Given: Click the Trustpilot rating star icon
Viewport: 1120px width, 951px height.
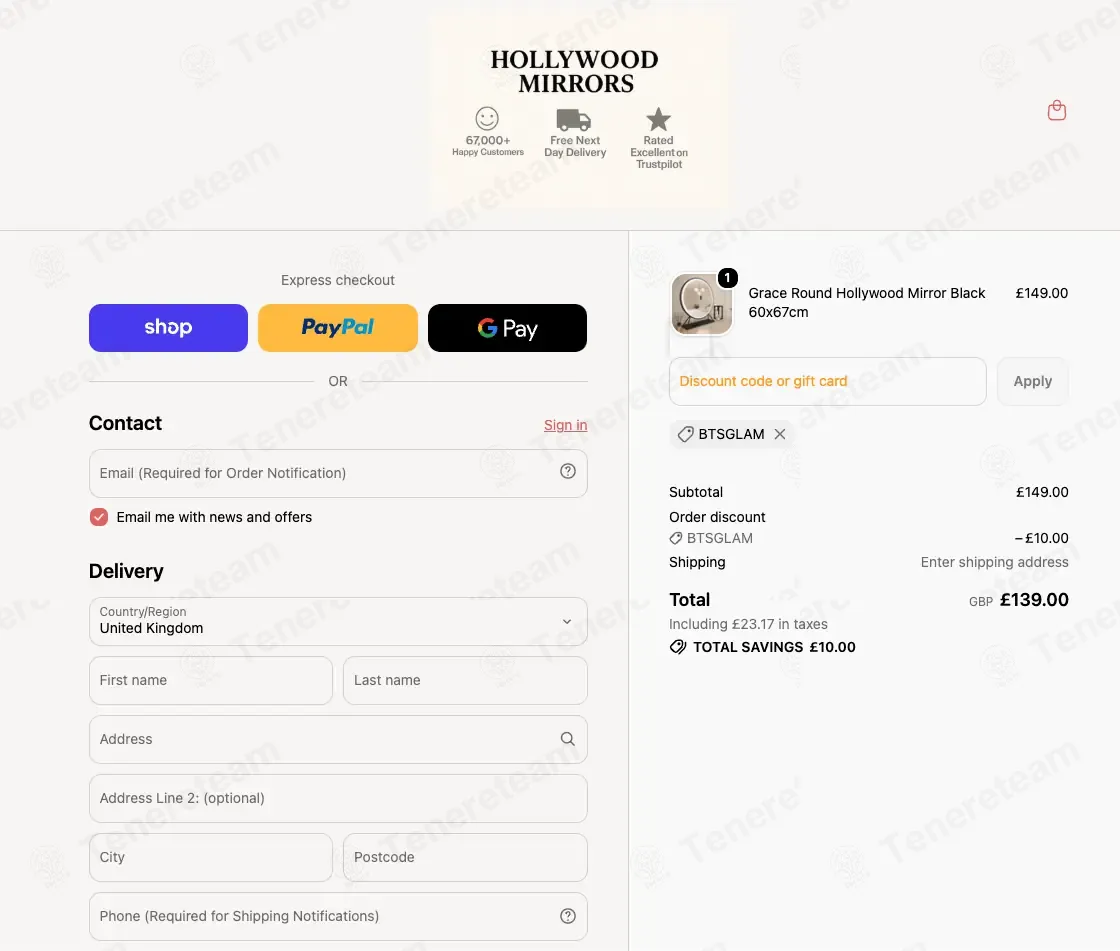Looking at the screenshot, I should pos(658,119).
